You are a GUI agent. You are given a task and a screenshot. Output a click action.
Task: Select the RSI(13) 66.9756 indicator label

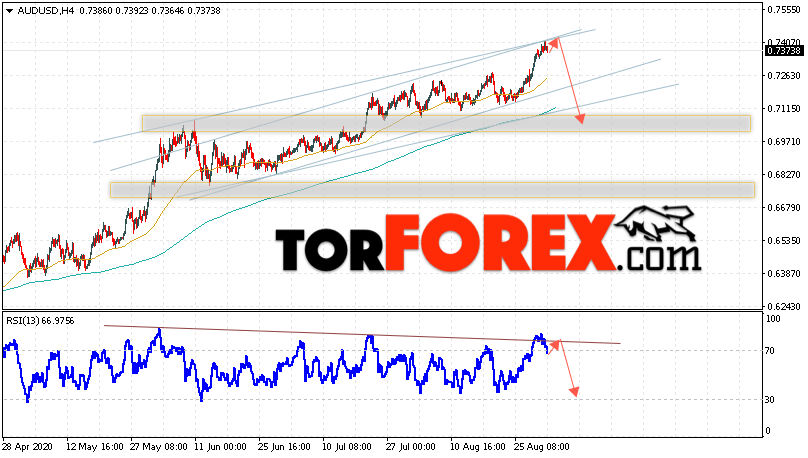click(40, 321)
